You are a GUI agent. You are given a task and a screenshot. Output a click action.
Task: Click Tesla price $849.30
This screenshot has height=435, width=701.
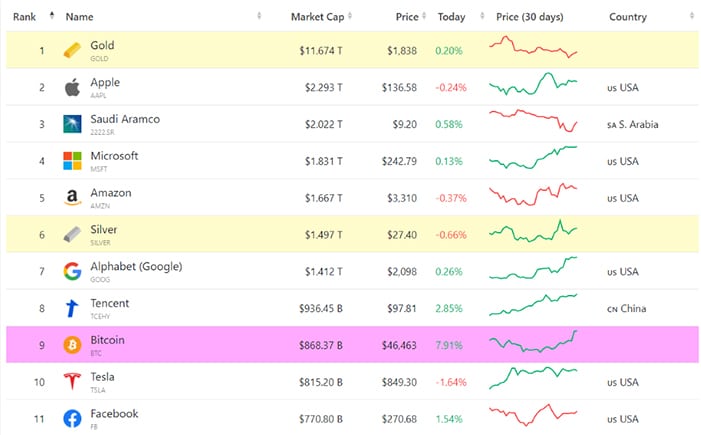tap(399, 382)
